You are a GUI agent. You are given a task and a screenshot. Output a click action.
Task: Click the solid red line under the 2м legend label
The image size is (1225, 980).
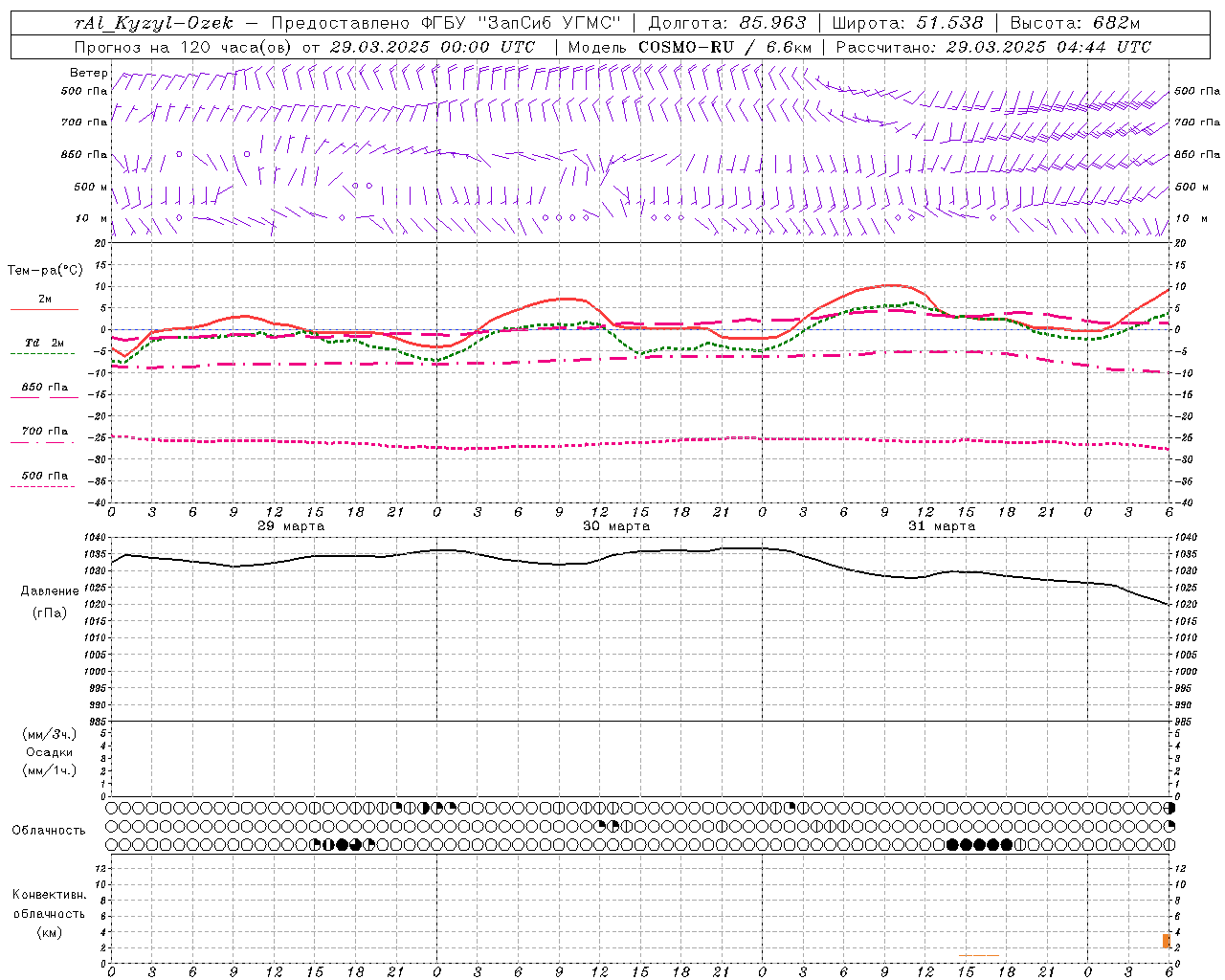[x=44, y=309]
